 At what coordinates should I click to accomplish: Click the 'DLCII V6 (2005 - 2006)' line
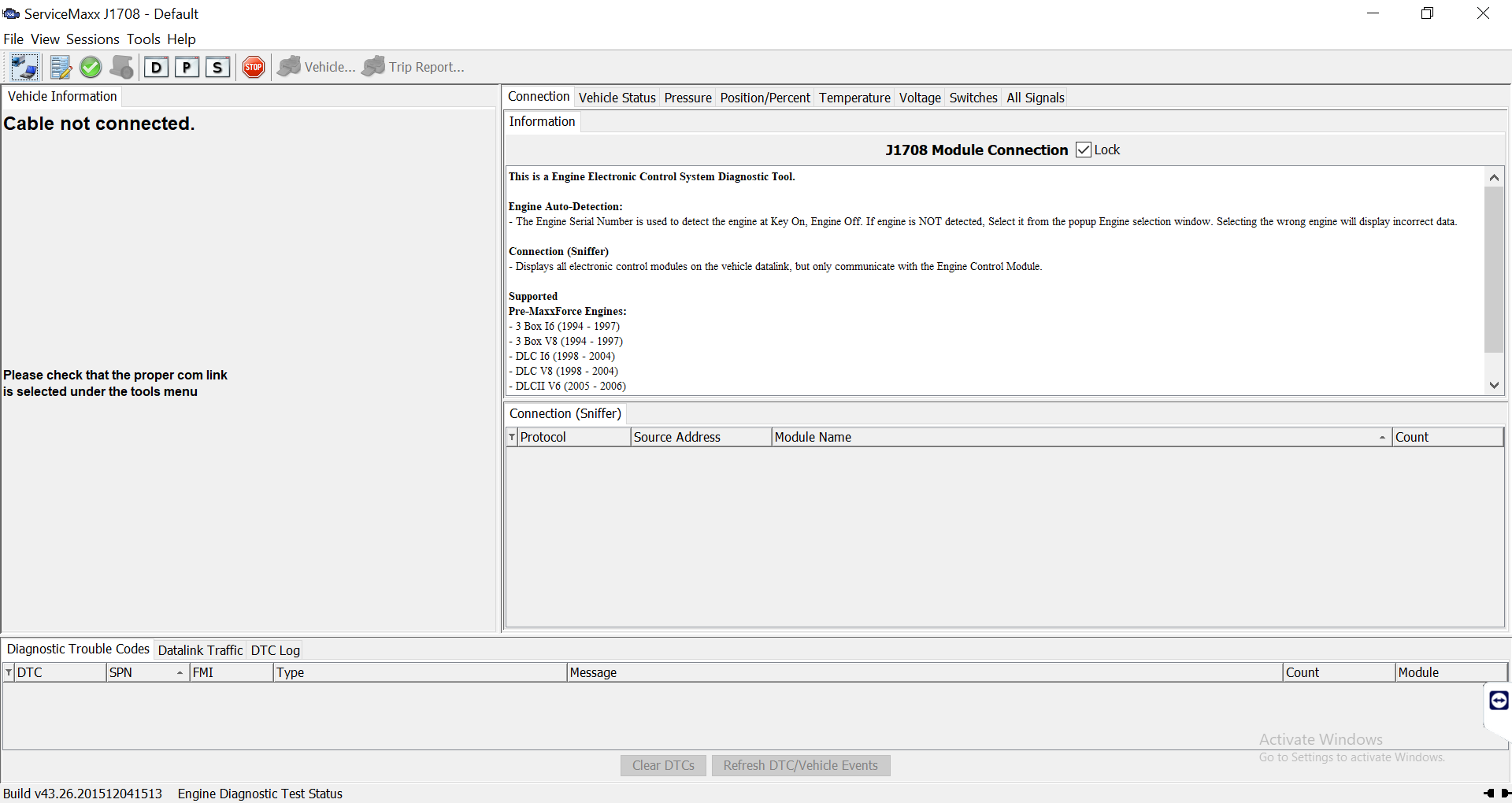pos(568,386)
